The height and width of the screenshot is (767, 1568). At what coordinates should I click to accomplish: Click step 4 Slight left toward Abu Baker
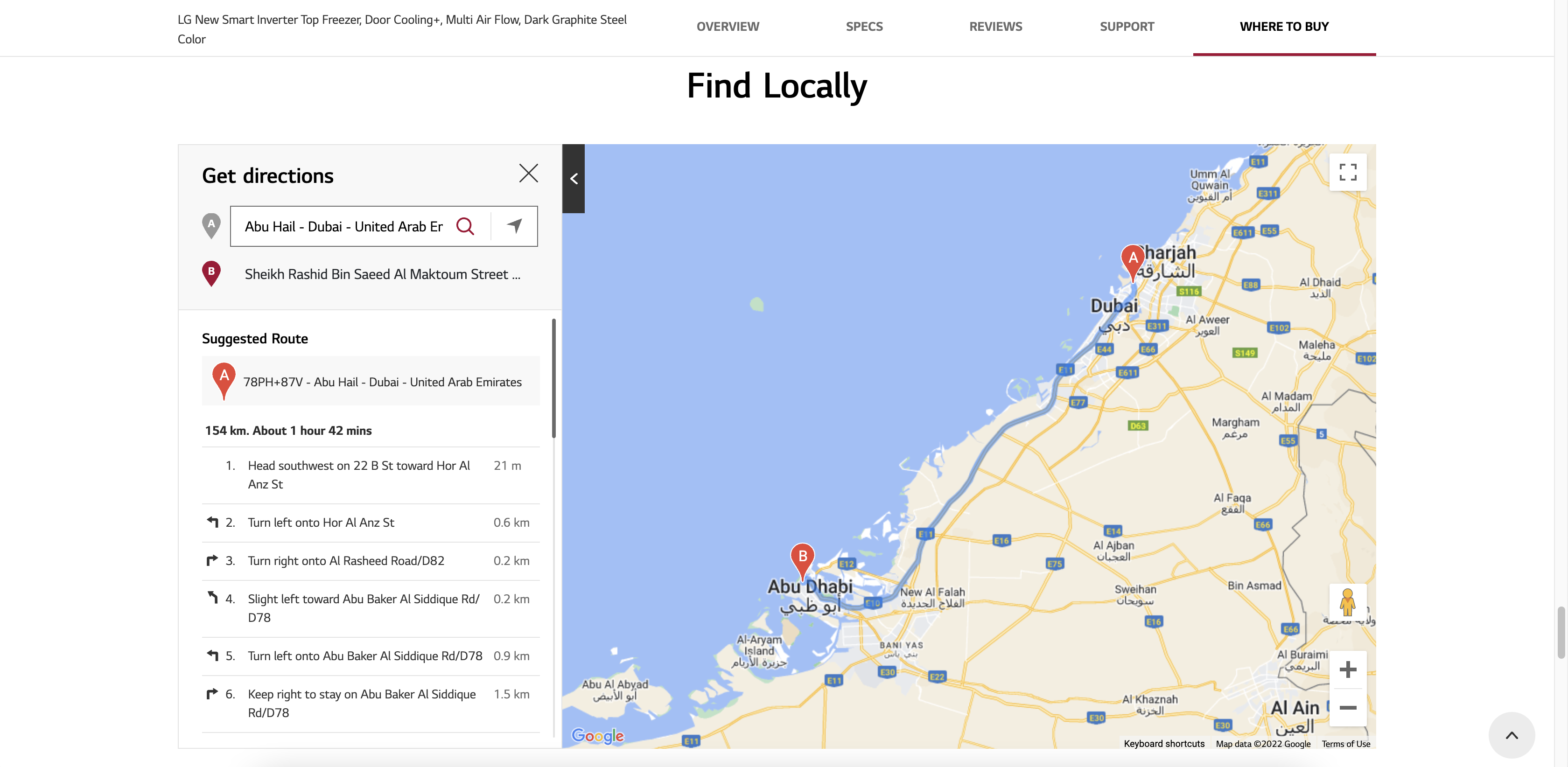click(x=371, y=608)
